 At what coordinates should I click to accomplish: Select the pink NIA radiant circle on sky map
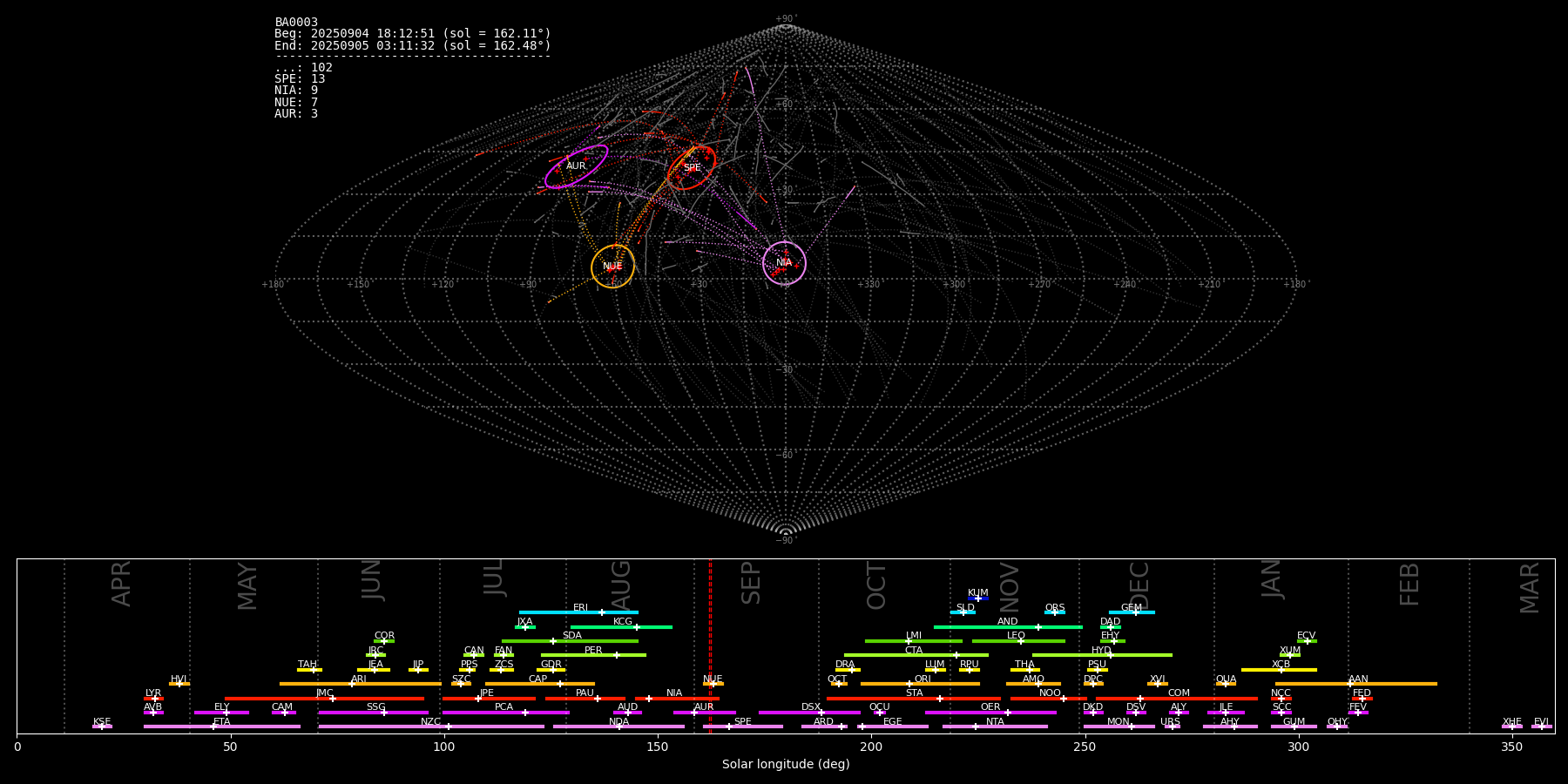click(x=784, y=262)
